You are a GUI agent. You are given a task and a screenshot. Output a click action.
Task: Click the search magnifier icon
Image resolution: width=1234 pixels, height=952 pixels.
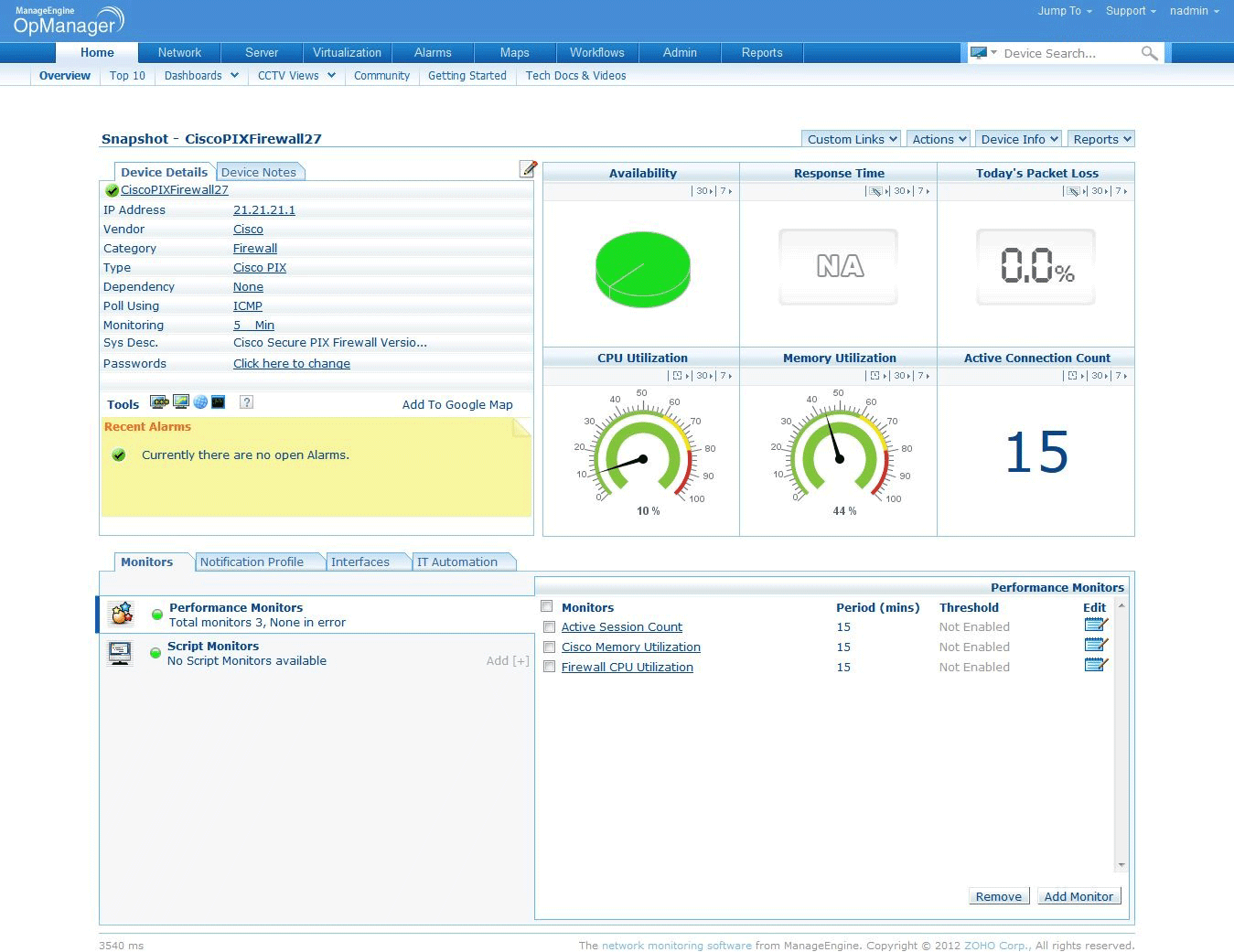1149,54
